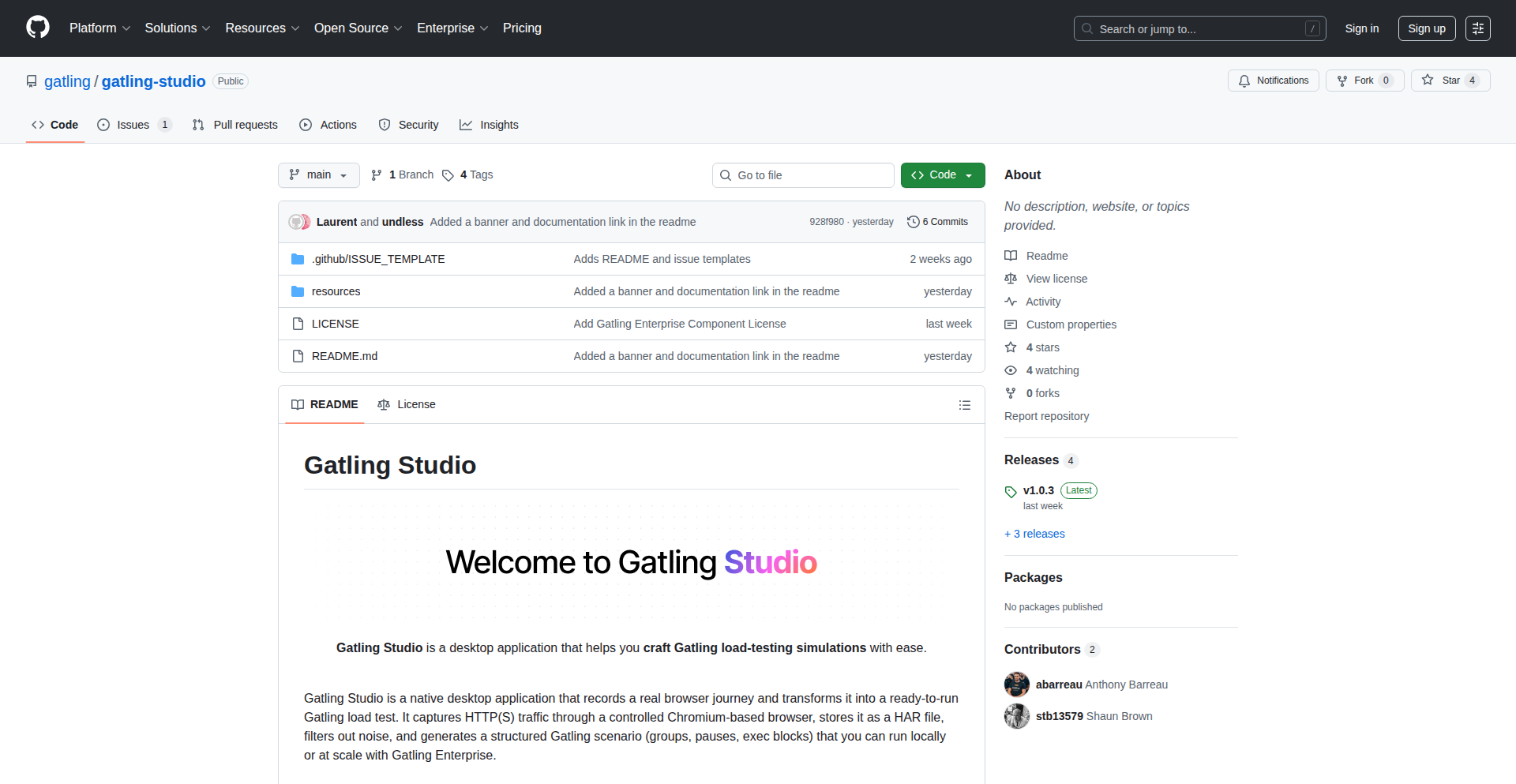This screenshot has width=1516, height=784.
Task: Click the Go to file search field
Action: tap(802, 174)
